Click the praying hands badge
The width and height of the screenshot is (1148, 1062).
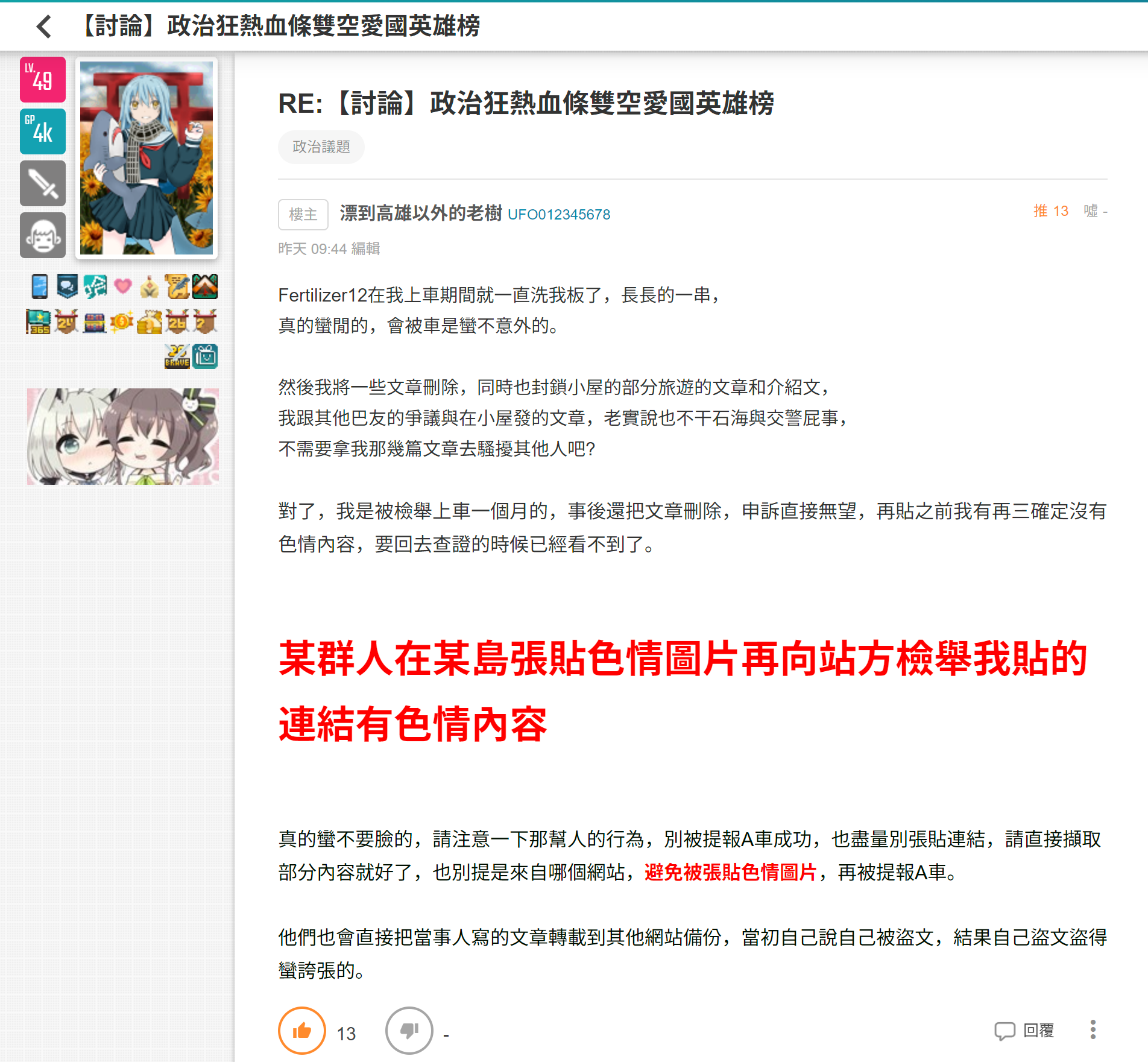150,288
